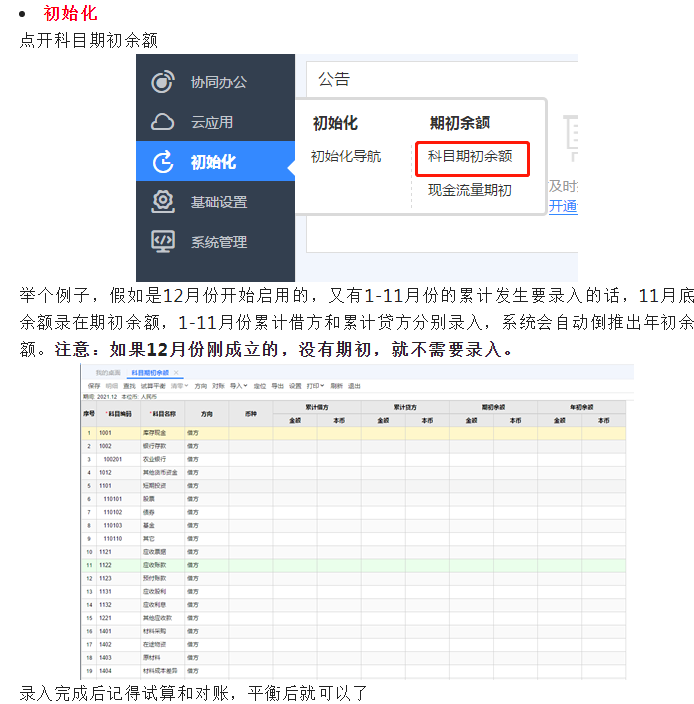The width and height of the screenshot is (694, 704).
Task: Click 初始化导航 in the flyout menu
Action: click(x=346, y=156)
